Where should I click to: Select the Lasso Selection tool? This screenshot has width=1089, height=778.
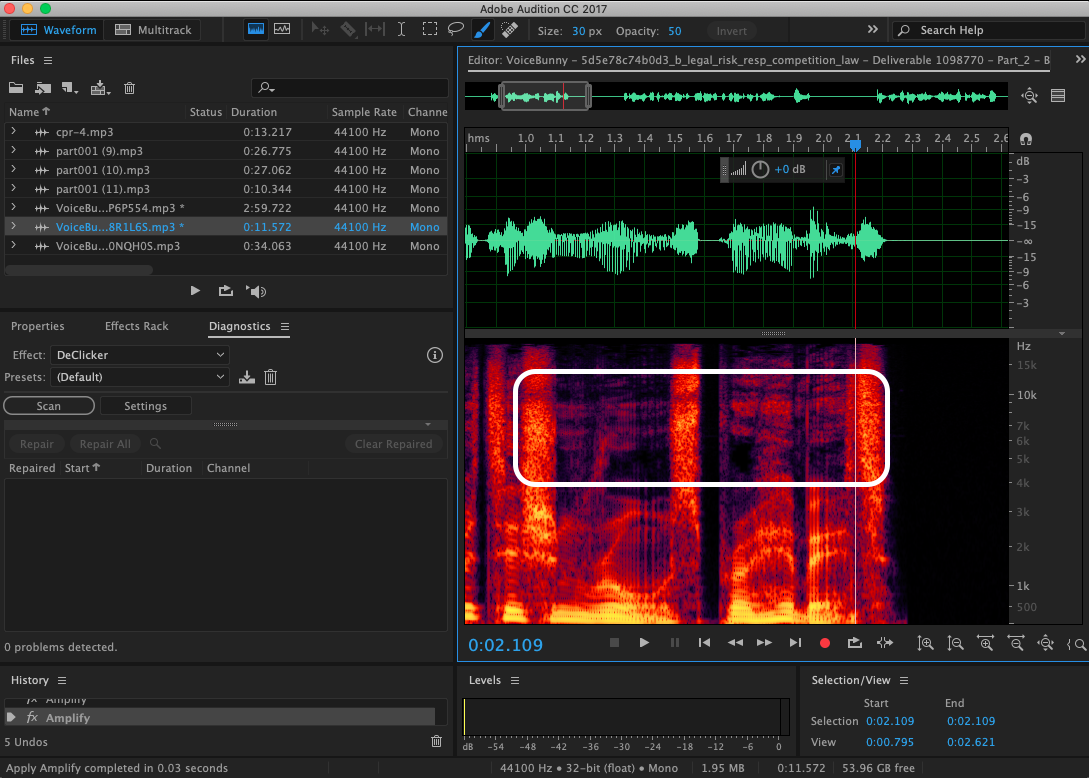pos(455,30)
